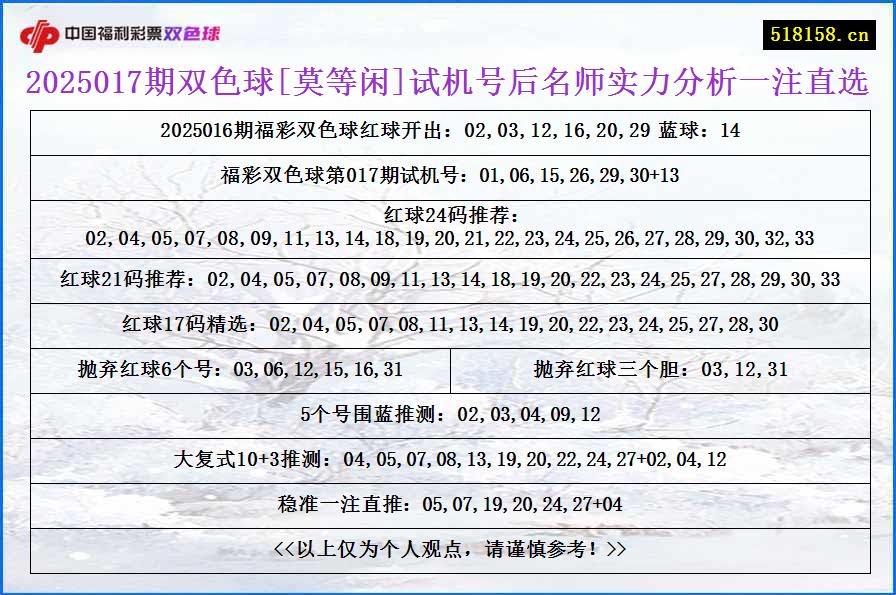Screen dimensions: 896x595
Task: Collapse the 大复式10+3推测 section
Action: 448,460
